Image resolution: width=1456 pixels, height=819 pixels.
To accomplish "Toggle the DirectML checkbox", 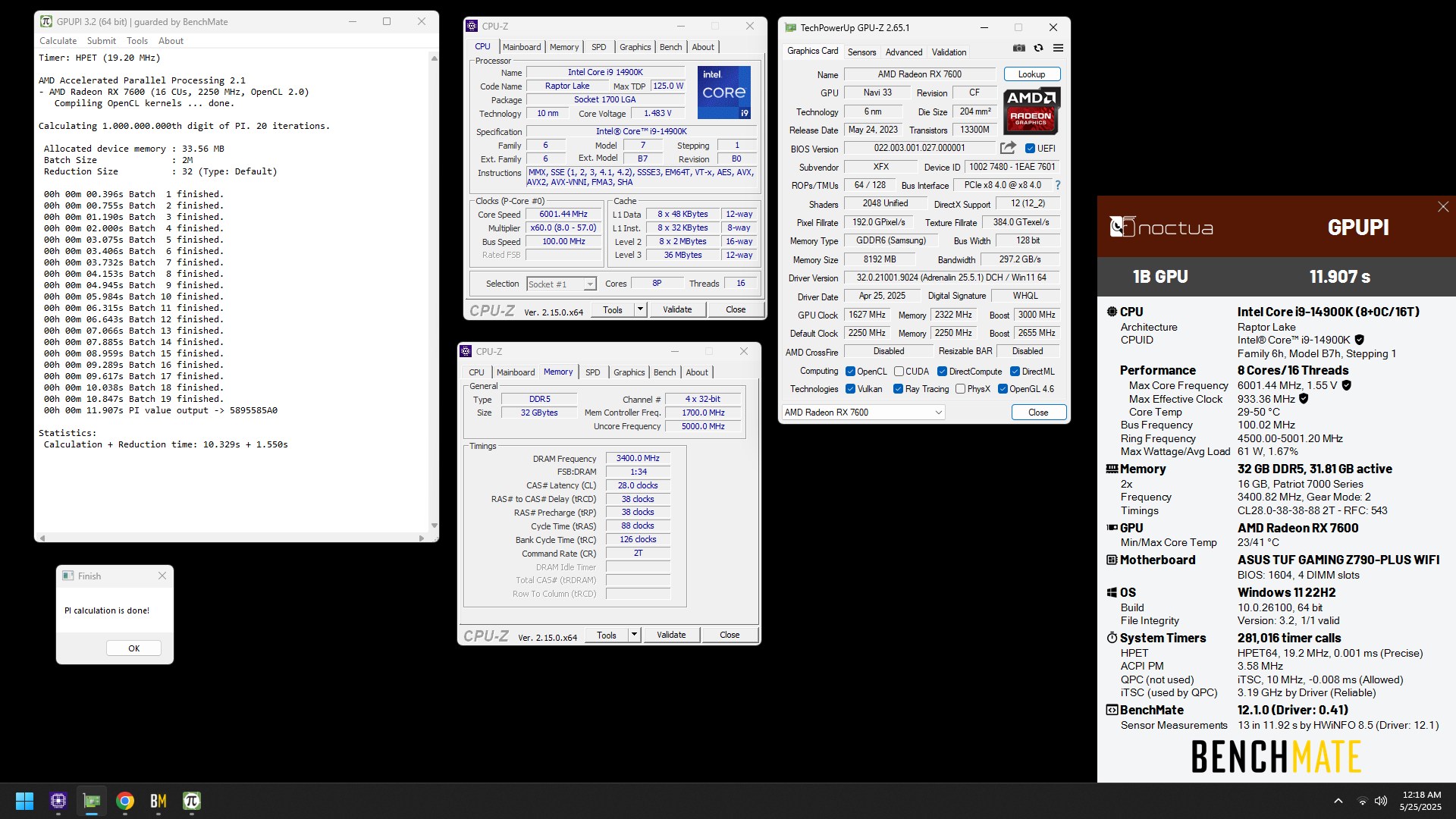I will click(x=1015, y=372).
